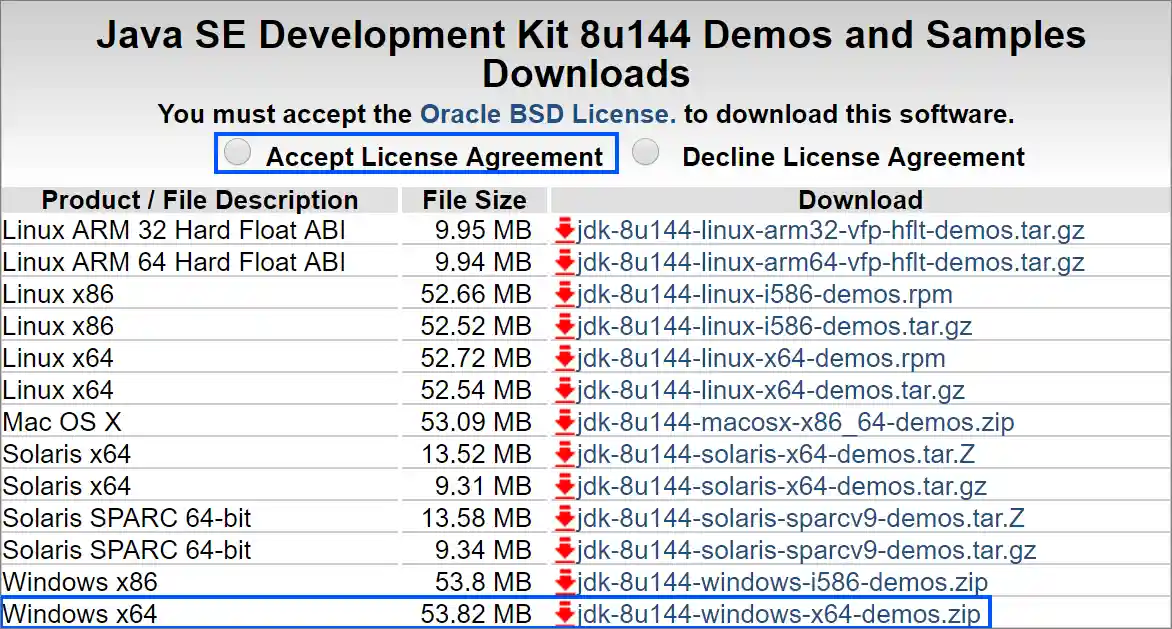Click download icon beside linux-i586-demos.rpm
The width and height of the screenshot is (1172, 629).
click(565, 295)
